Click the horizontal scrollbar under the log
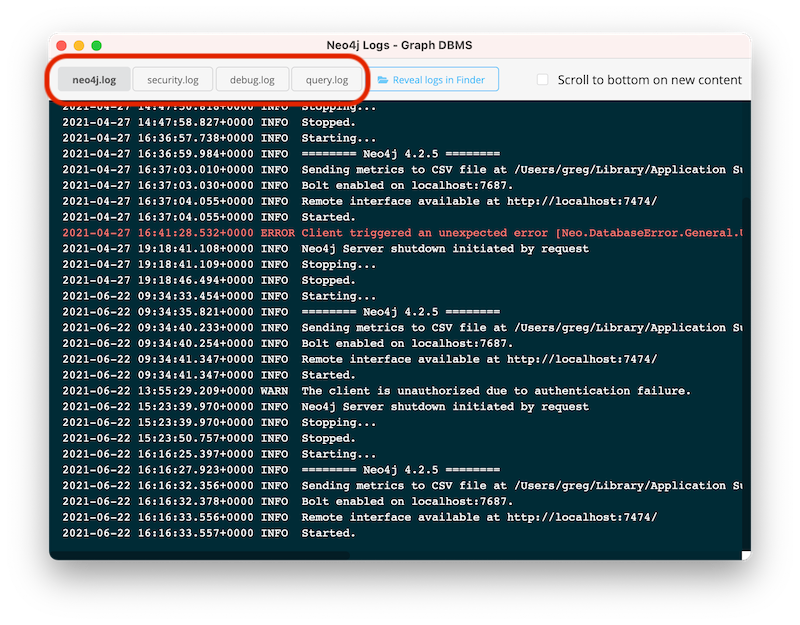Image resolution: width=800 pixels, height=625 pixels. coord(200,555)
